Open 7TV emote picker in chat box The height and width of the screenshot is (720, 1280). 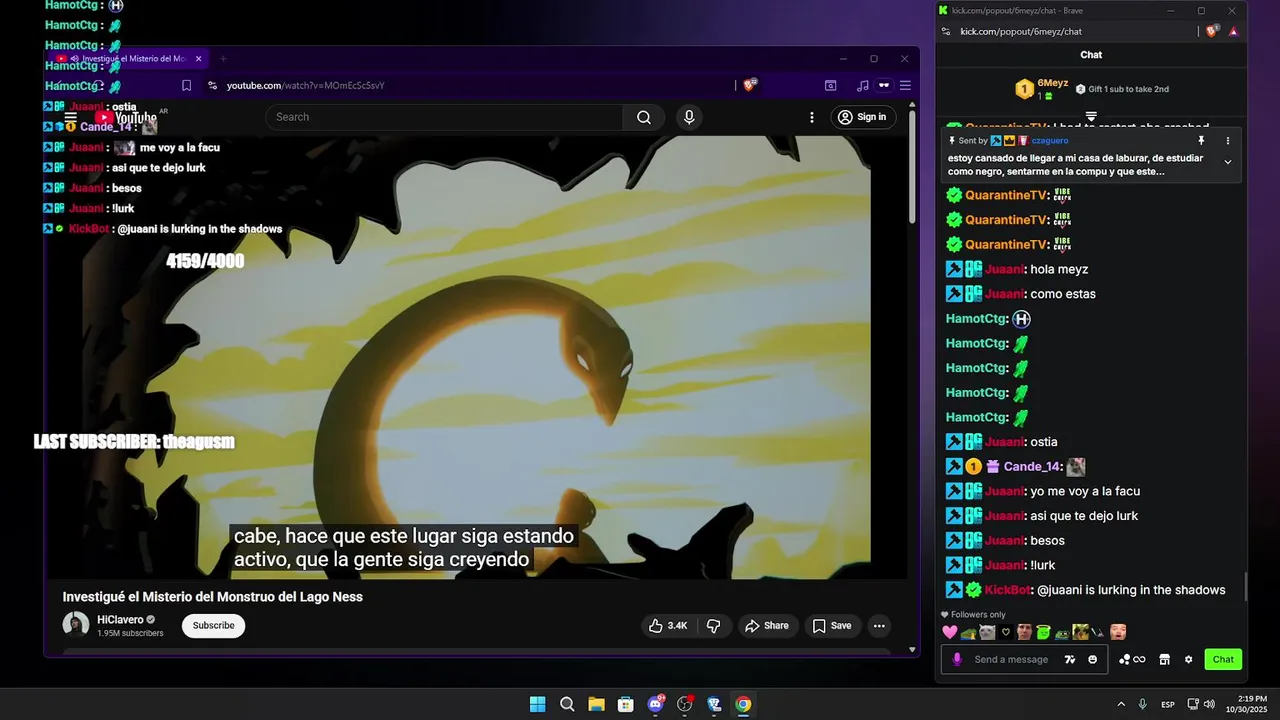(x=1070, y=659)
